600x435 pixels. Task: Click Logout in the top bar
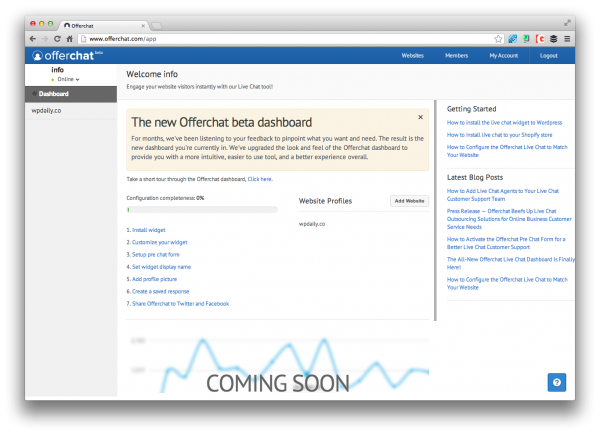[x=549, y=55]
